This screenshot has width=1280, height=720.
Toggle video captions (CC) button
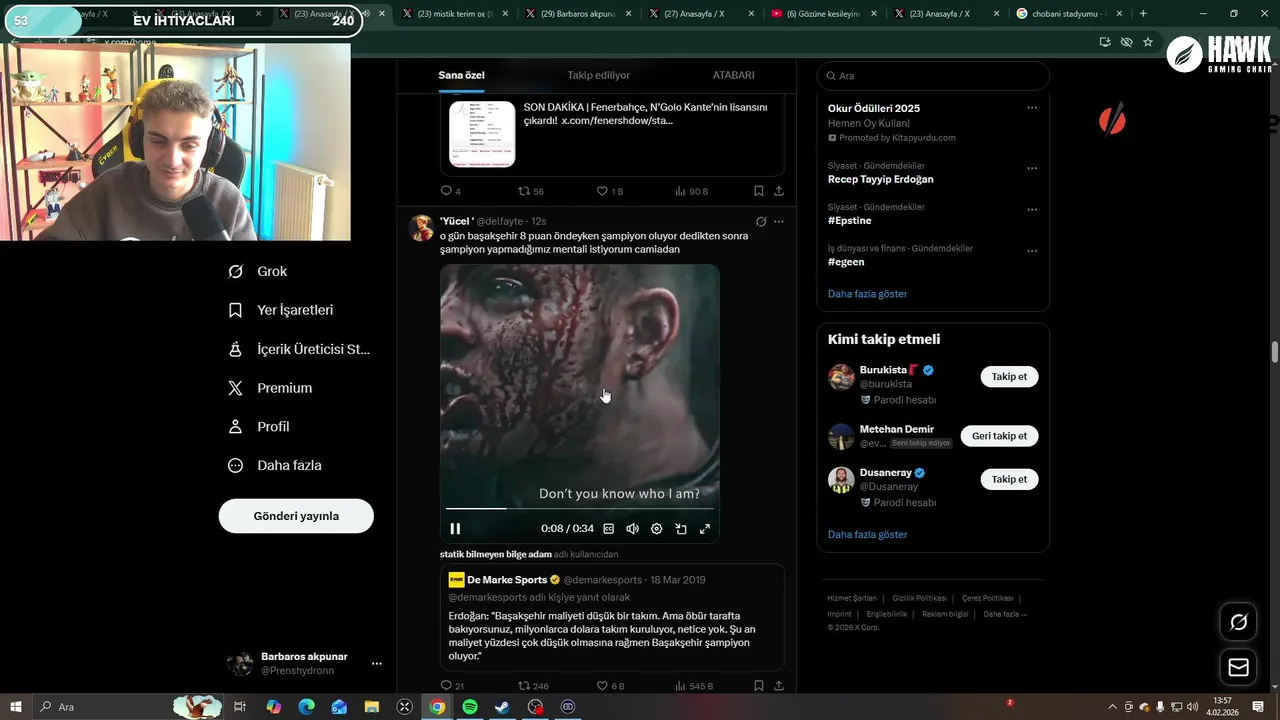click(x=608, y=529)
